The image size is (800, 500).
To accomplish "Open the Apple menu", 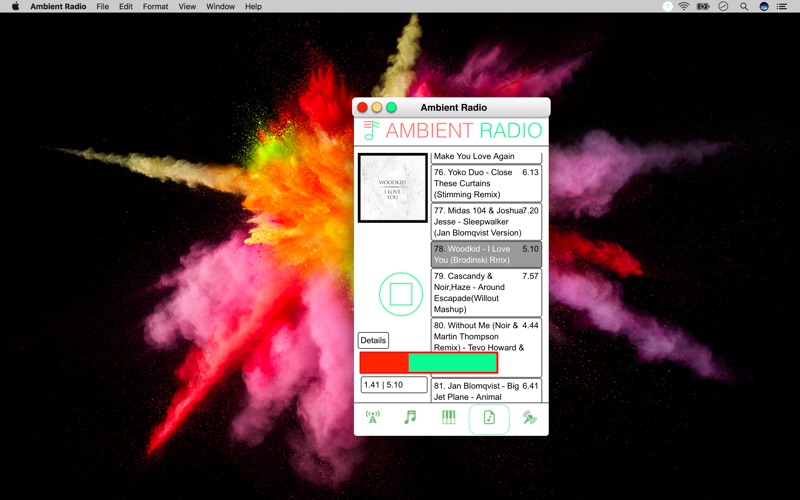I will (x=15, y=6).
